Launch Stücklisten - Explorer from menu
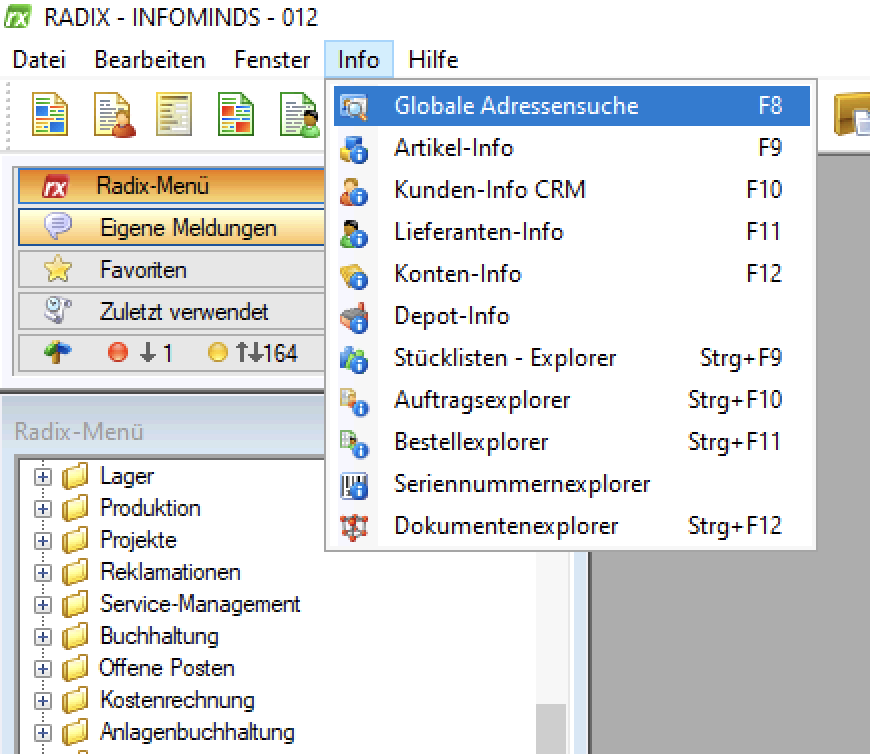 pos(571,358)
